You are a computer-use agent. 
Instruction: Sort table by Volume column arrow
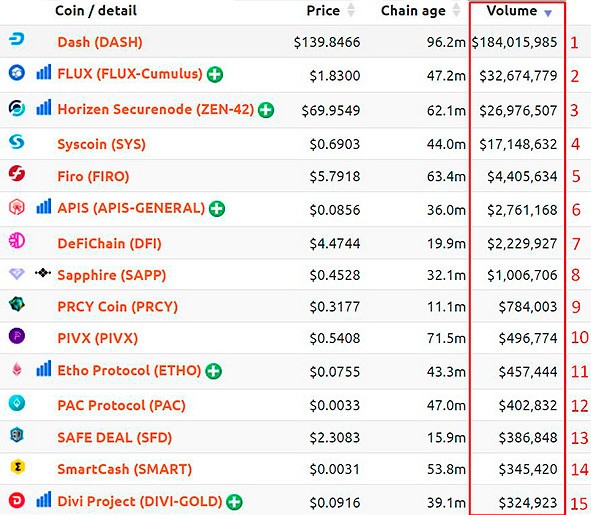point(548,13)
